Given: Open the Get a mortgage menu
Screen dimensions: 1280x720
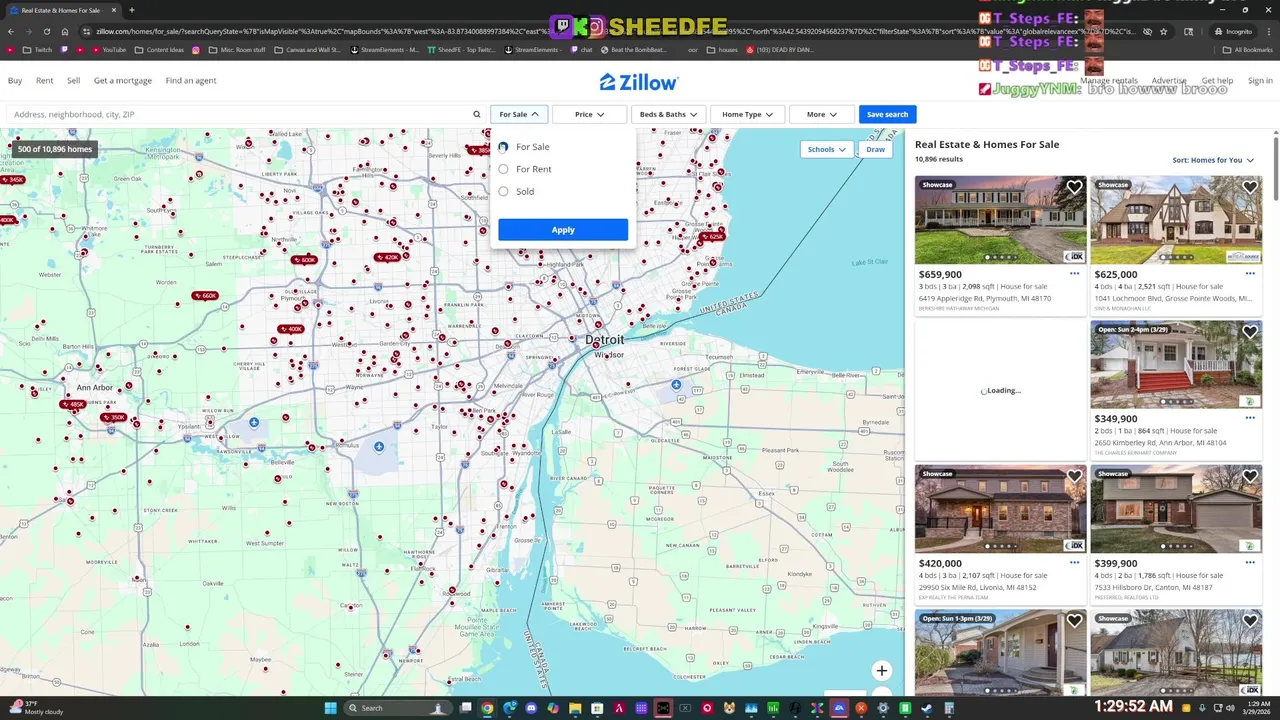Looking at the screenshot, I should (123, 81).
